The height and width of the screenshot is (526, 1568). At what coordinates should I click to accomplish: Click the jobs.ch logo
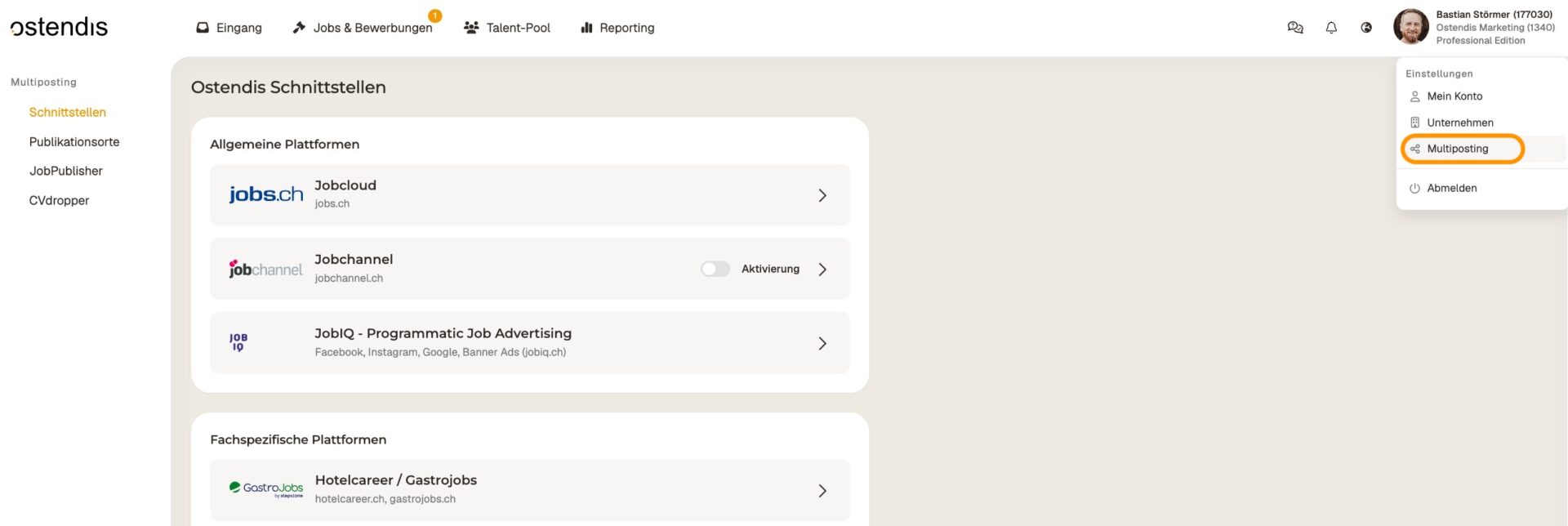265,194
